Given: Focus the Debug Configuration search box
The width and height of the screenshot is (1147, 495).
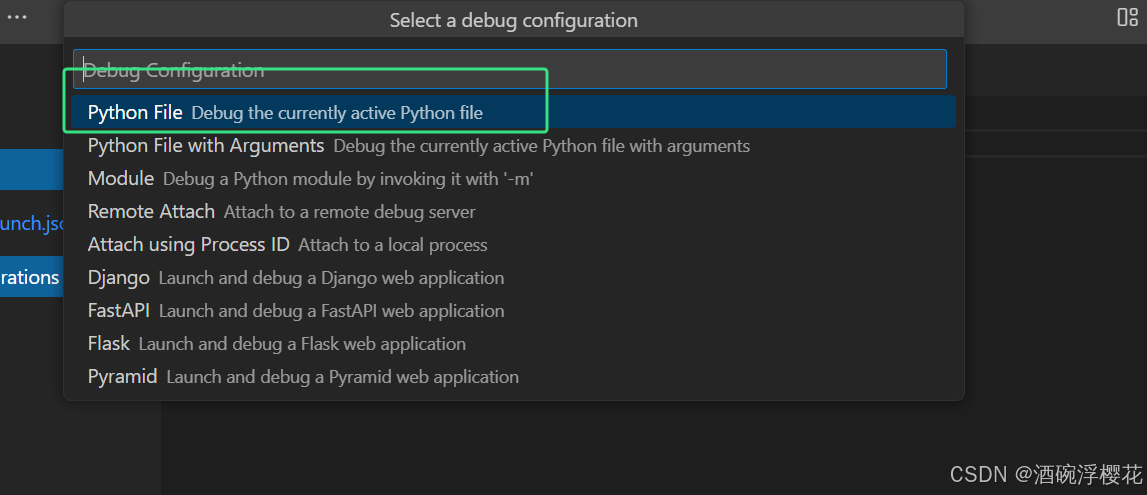Looking at the screenshot, I should (510, 70).
